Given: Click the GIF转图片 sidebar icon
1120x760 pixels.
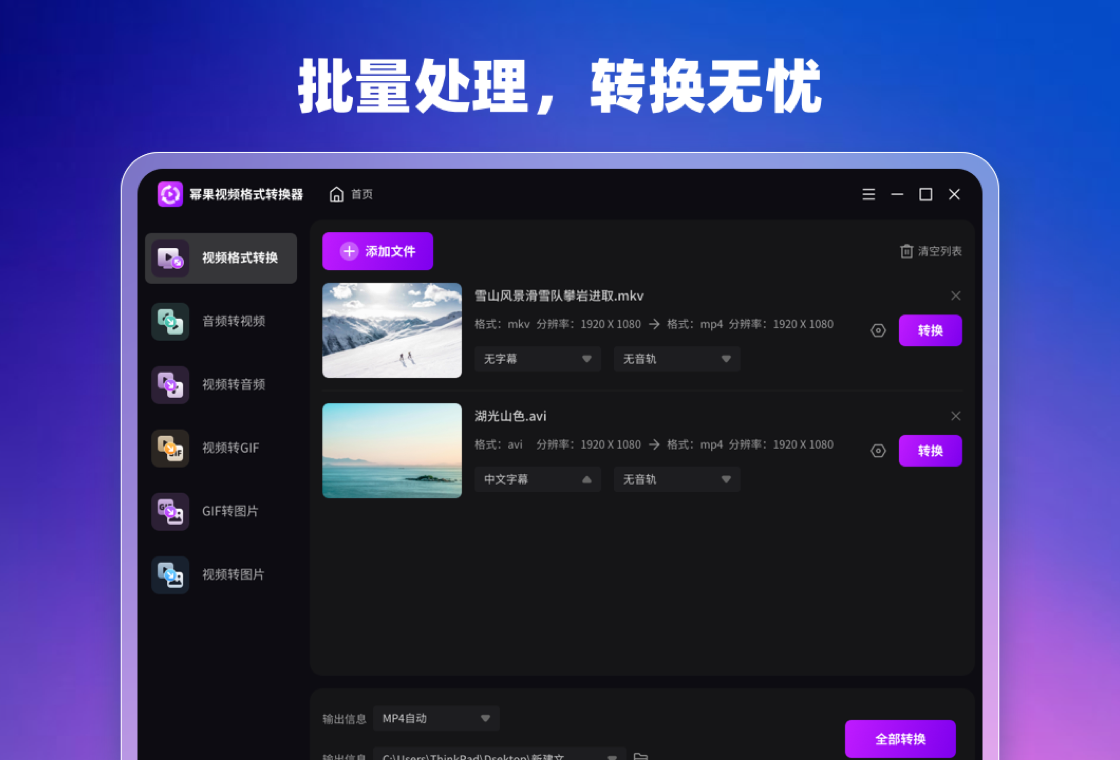Looking at the screenshot, I should (x=170, y=511).
